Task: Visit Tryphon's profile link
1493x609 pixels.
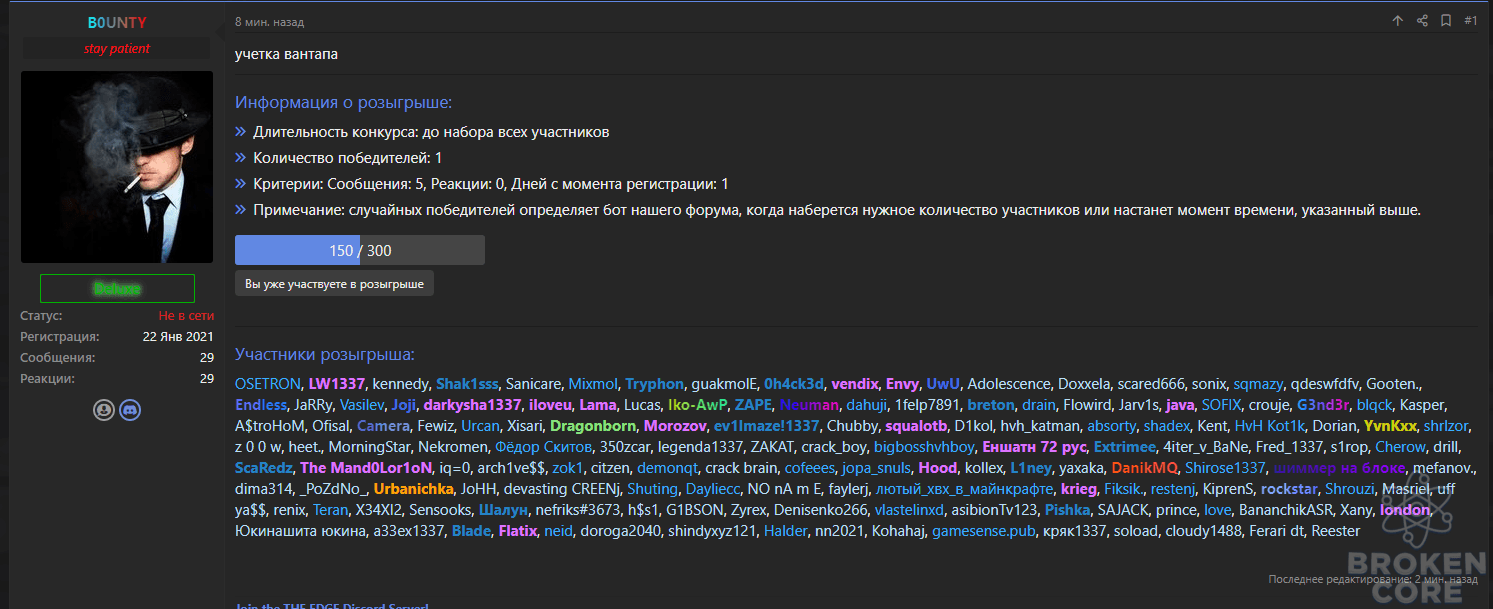Action: point(655,384)
